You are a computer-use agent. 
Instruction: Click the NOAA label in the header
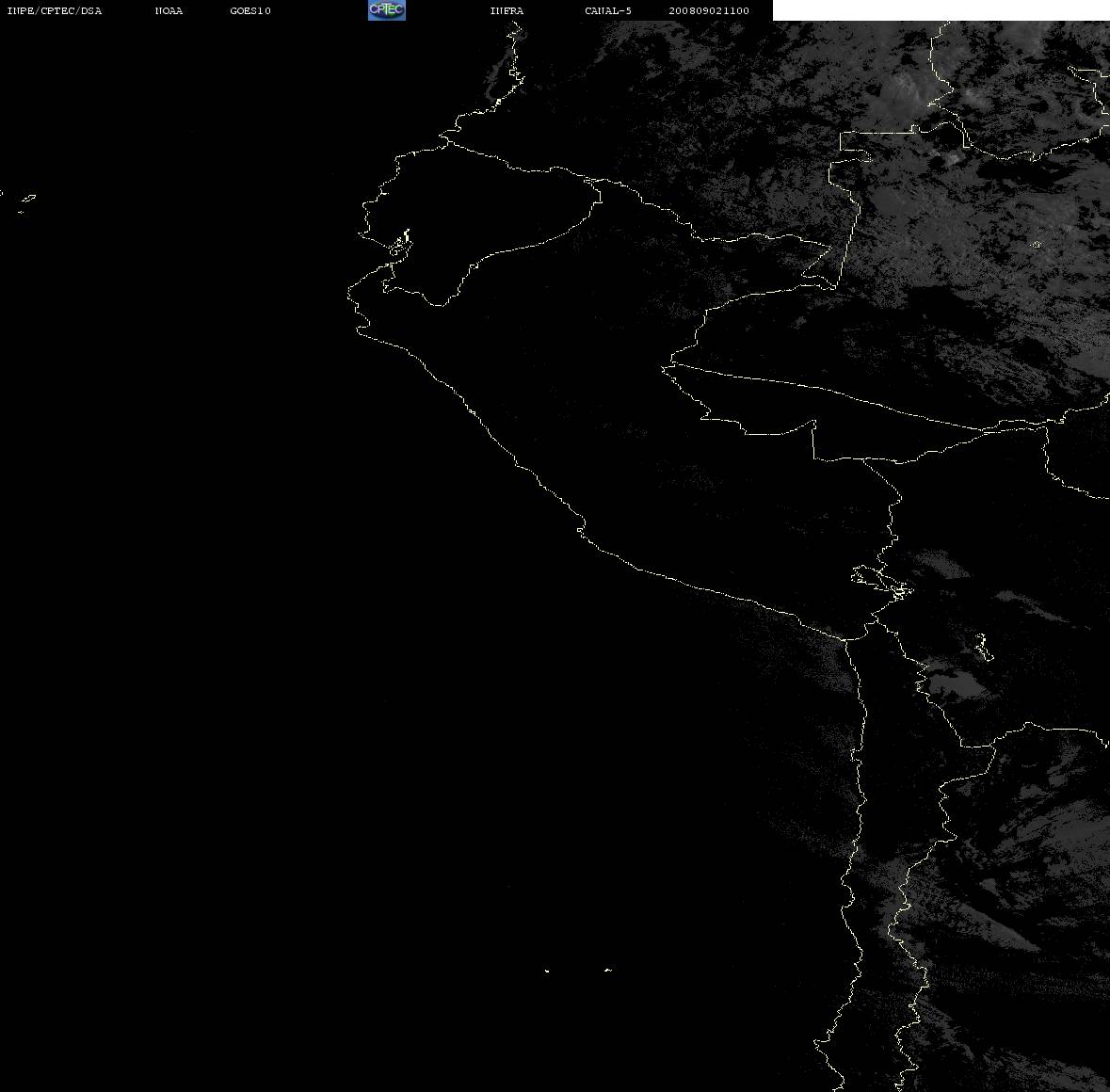point(169,10)
